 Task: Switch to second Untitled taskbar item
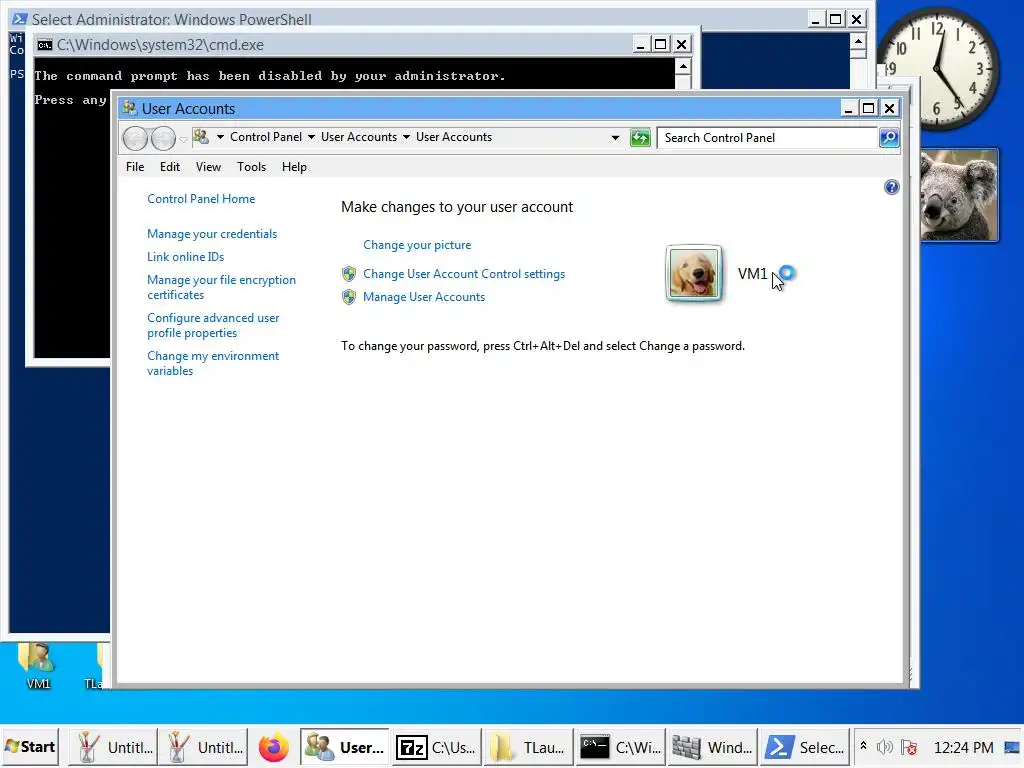pyautogui.click(x=203, y=747)
